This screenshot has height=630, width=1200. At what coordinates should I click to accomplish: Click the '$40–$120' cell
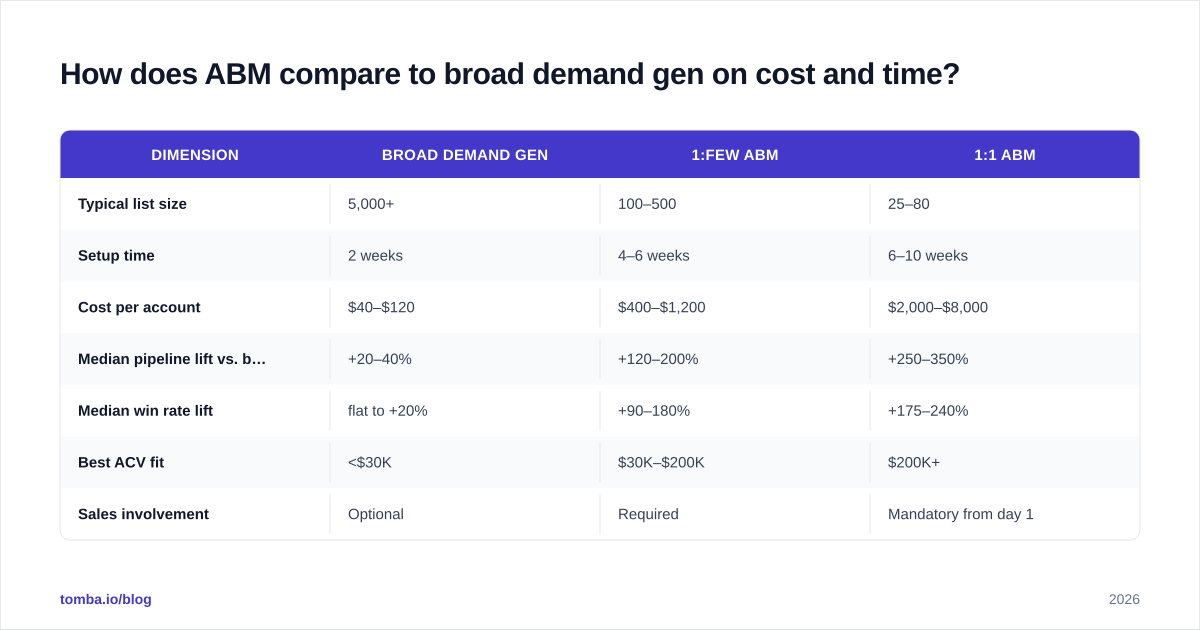click(x=381, y=308)
